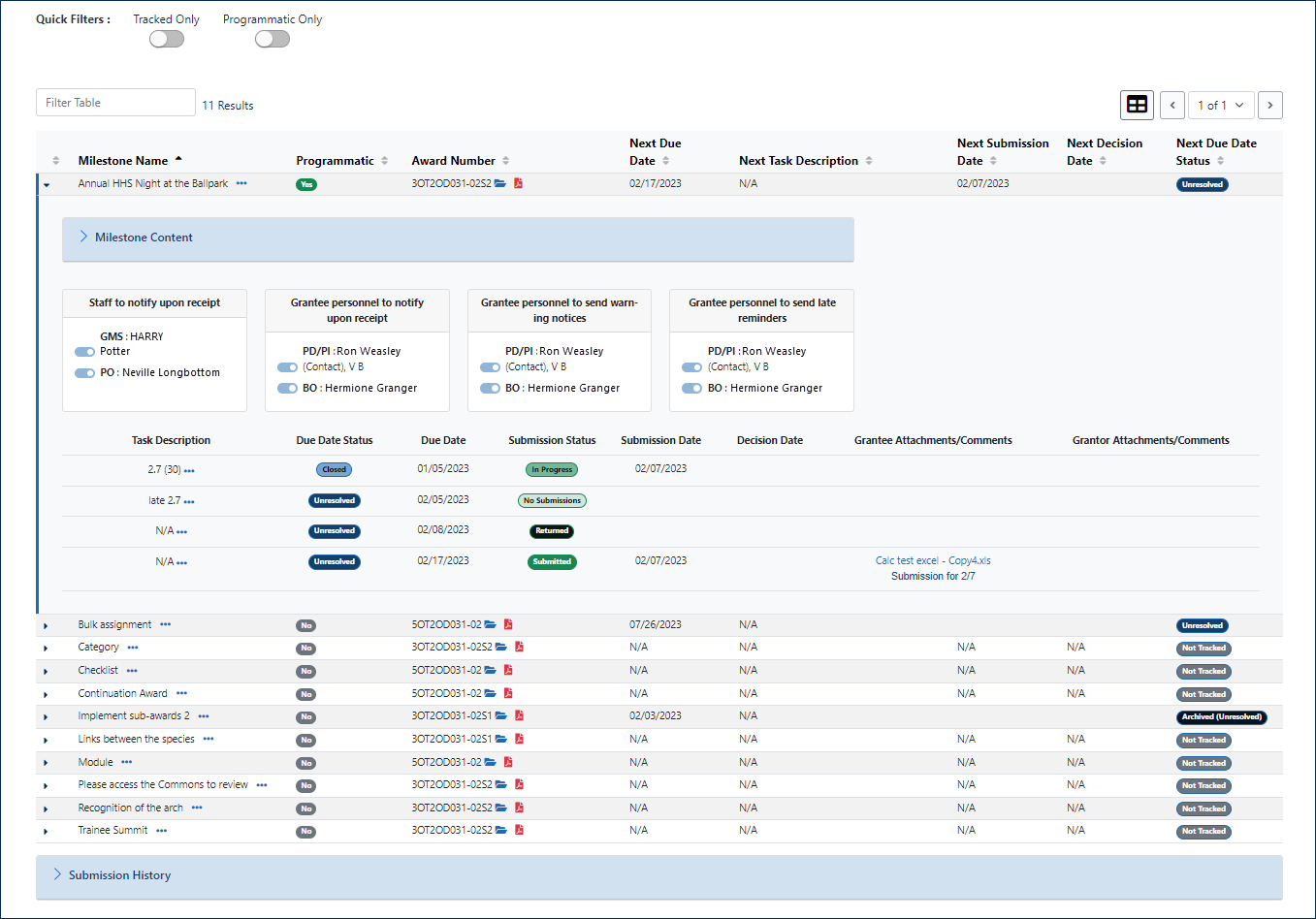The height and width of the screenshot is (919, 1316).
Task: Click the Submitted status badge
Action: pyautogui.click(x=552, y=561)
